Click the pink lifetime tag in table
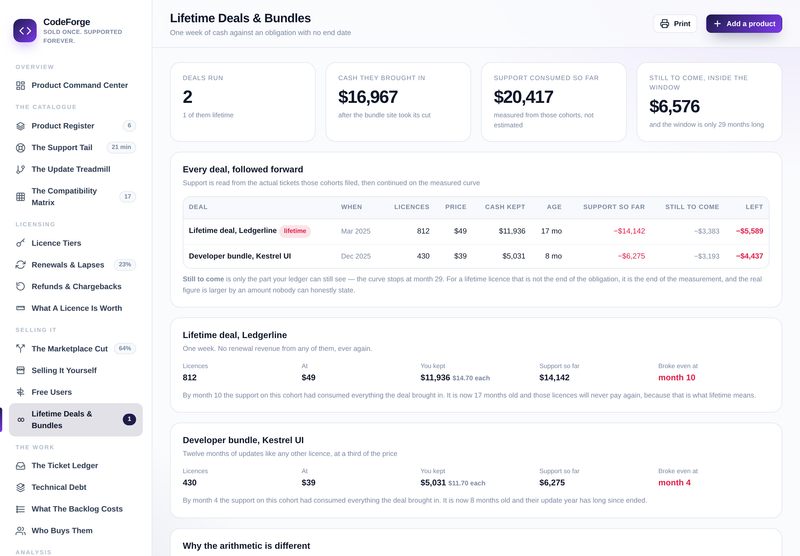 point(295,231)
